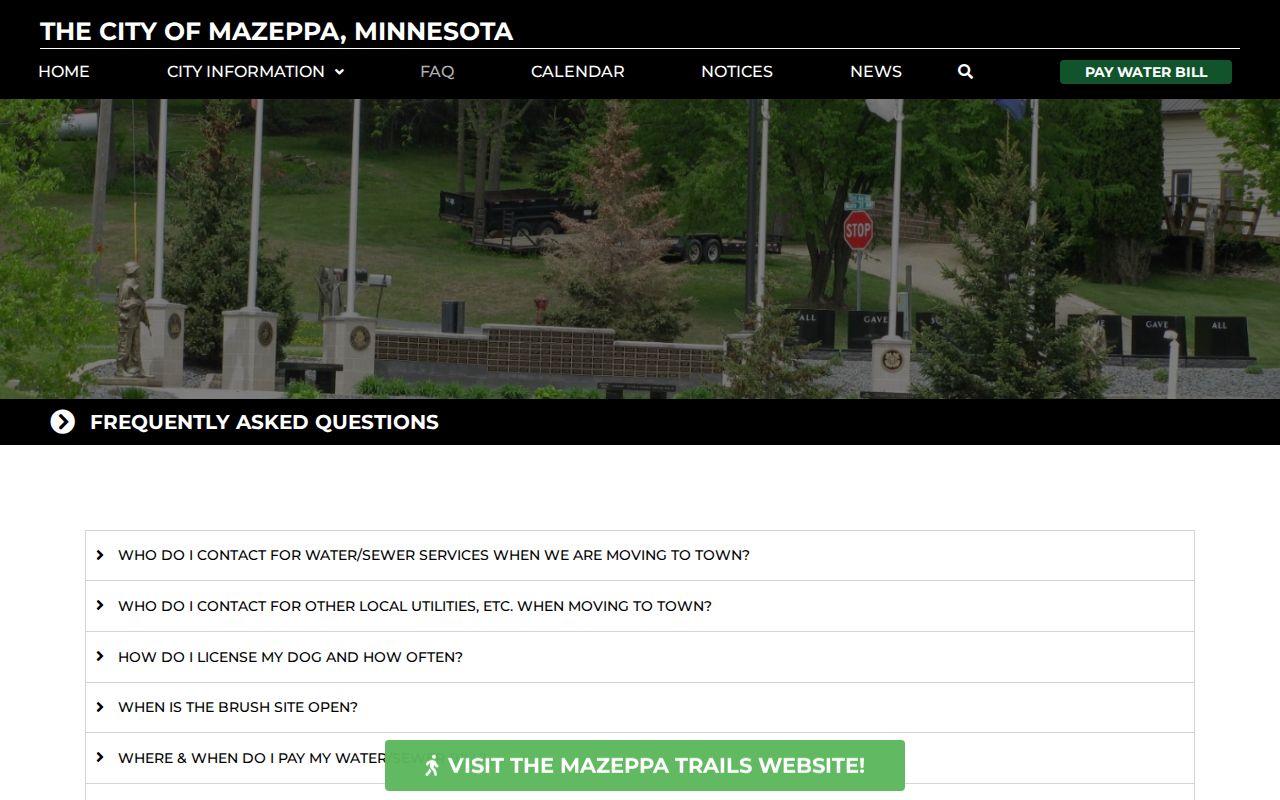Click the Frequently Asked Questions heading
The image size is (1280, 800).
click(x=264, y=422)
